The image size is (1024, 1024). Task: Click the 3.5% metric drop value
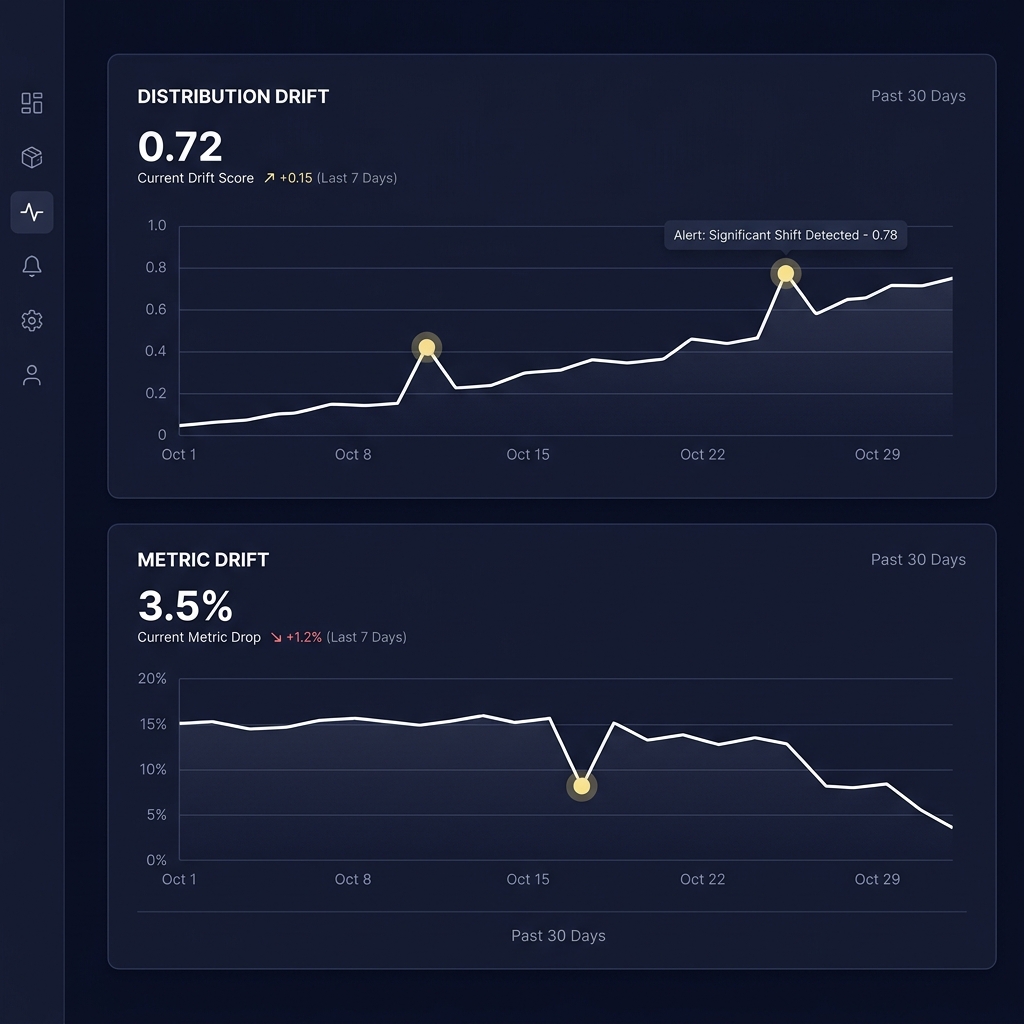185,605
